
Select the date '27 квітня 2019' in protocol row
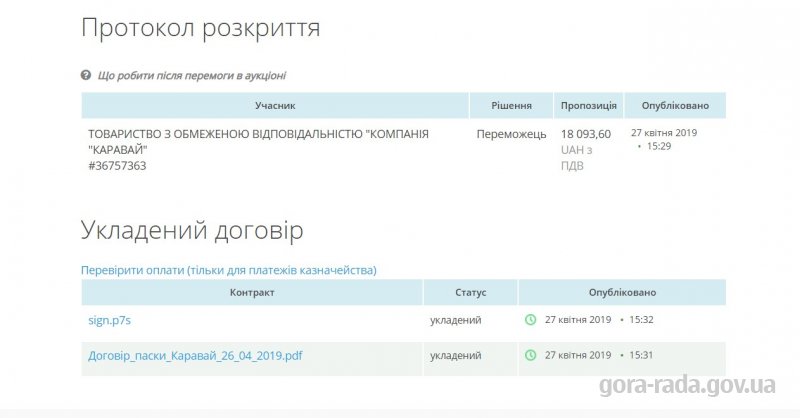664,133
